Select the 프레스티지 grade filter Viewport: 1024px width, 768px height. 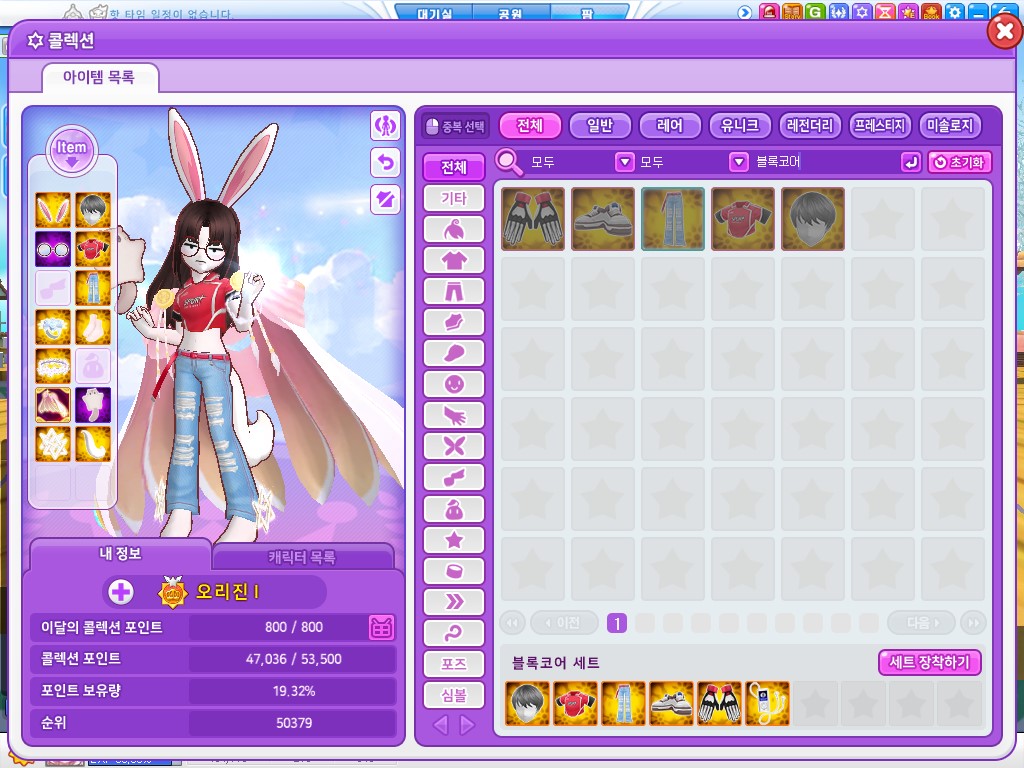pos(880,125)
